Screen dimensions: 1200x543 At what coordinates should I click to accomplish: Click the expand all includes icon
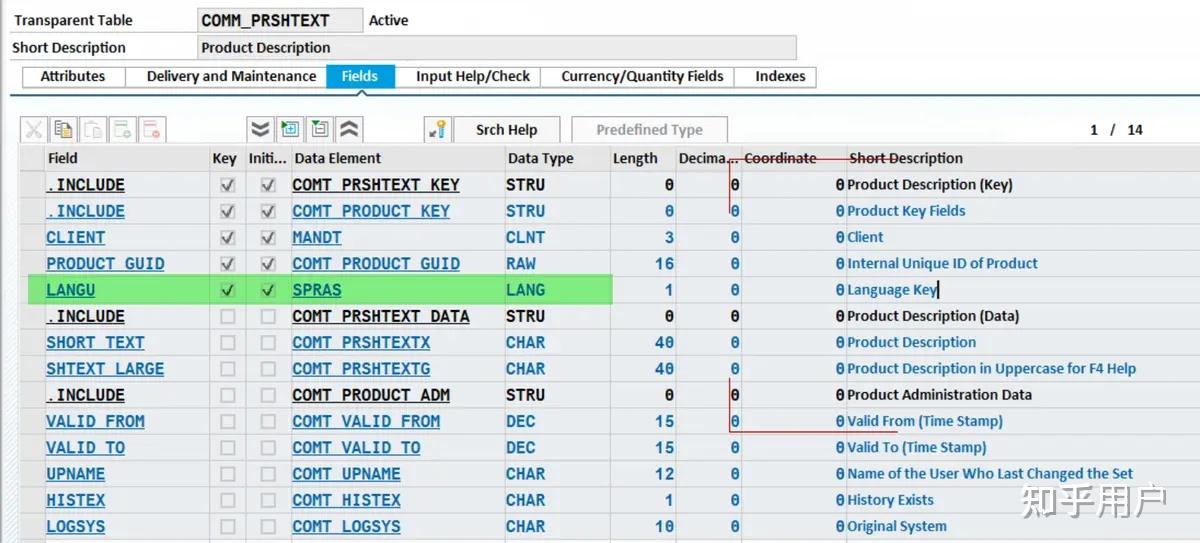(x=260, y=129)
